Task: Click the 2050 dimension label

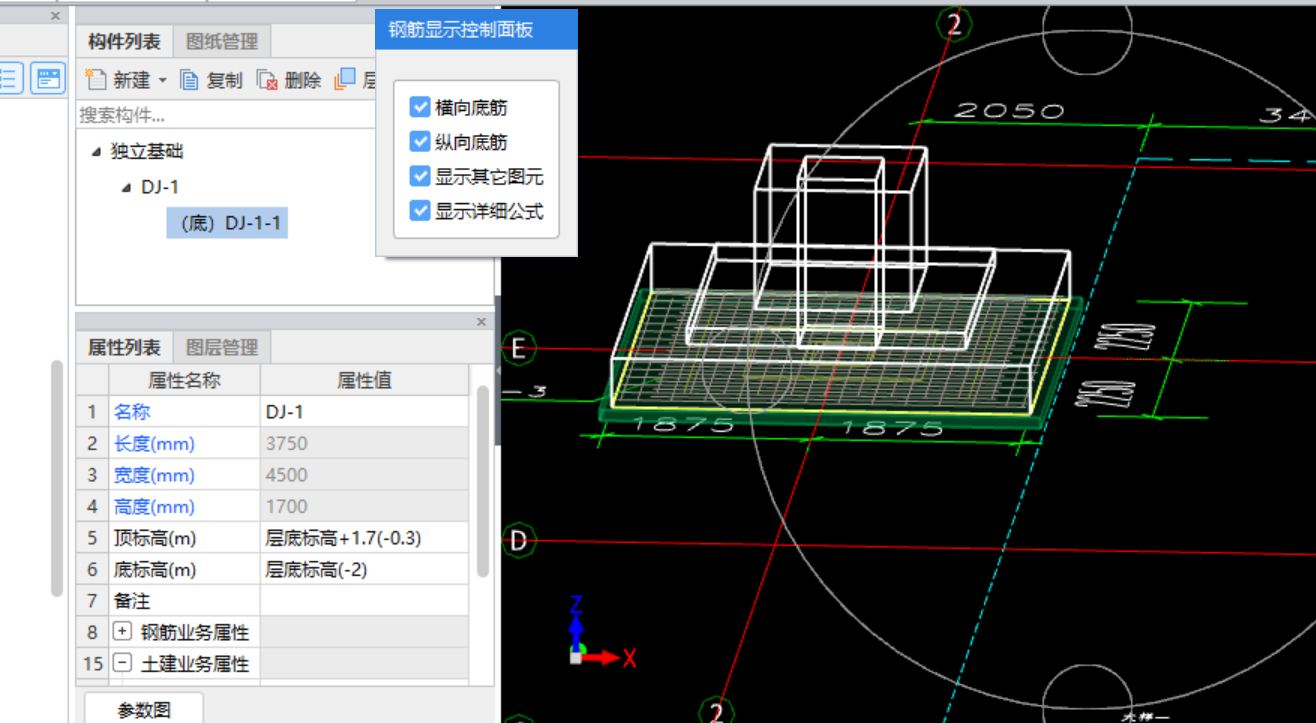Action: 1008,110
